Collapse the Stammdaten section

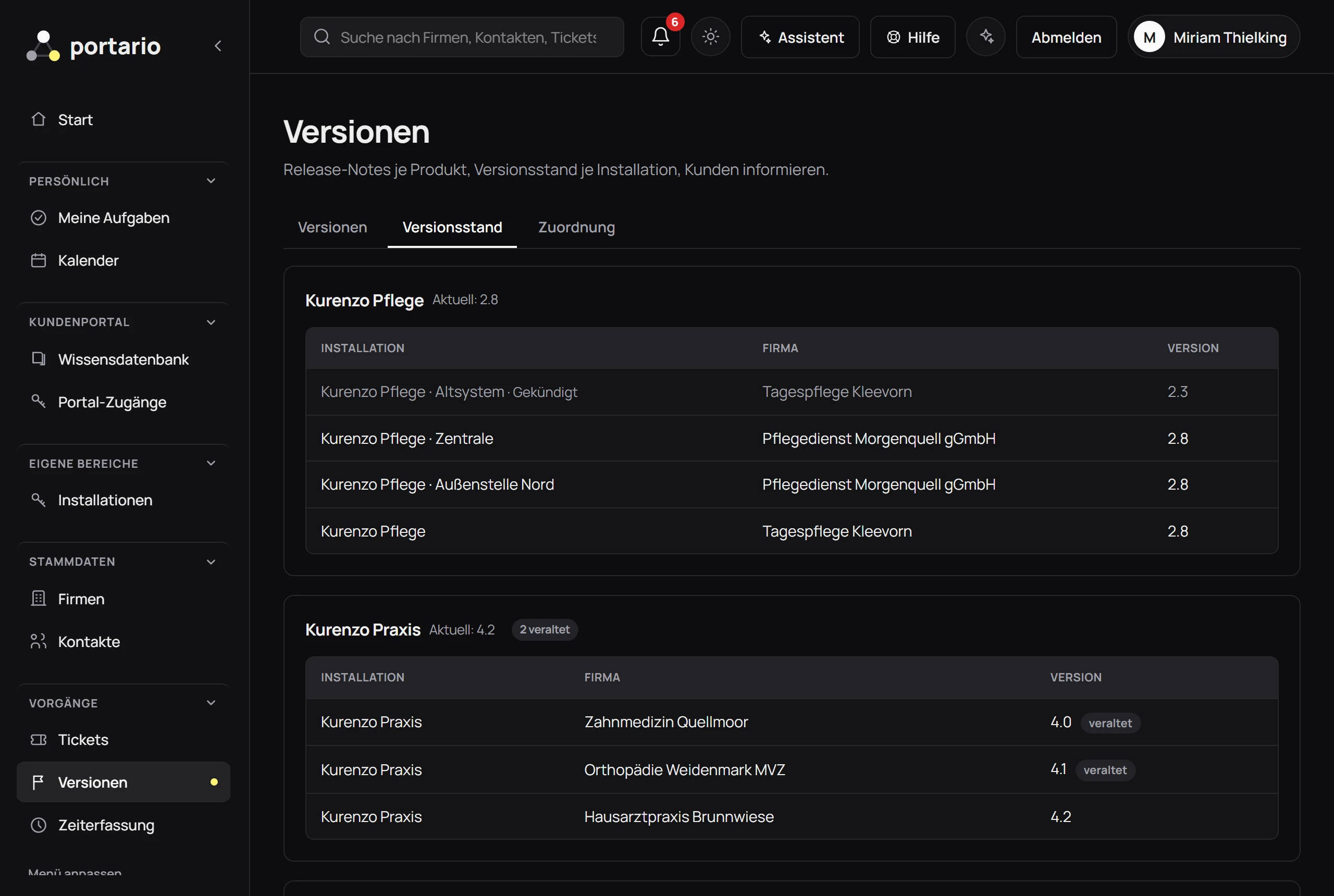pyautogui.click(x=211, y=562)
